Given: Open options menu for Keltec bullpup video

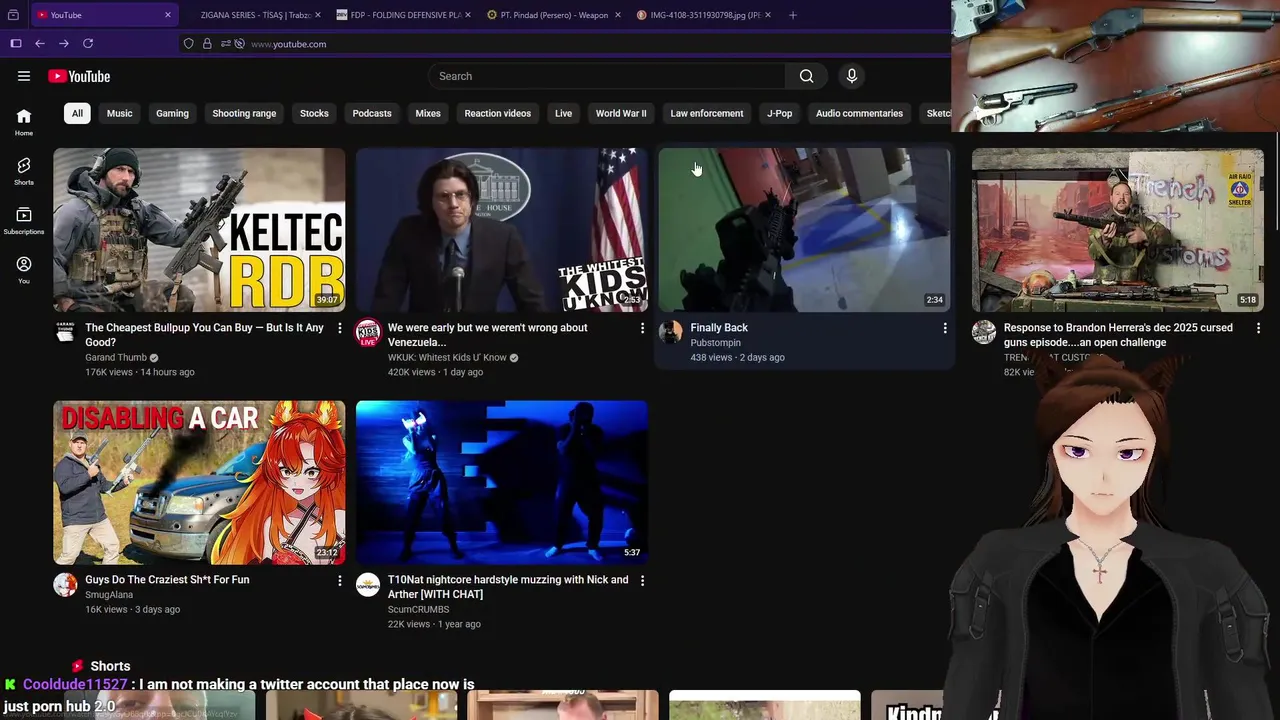Looking at the screenshot, I should [x=340, y=328].
